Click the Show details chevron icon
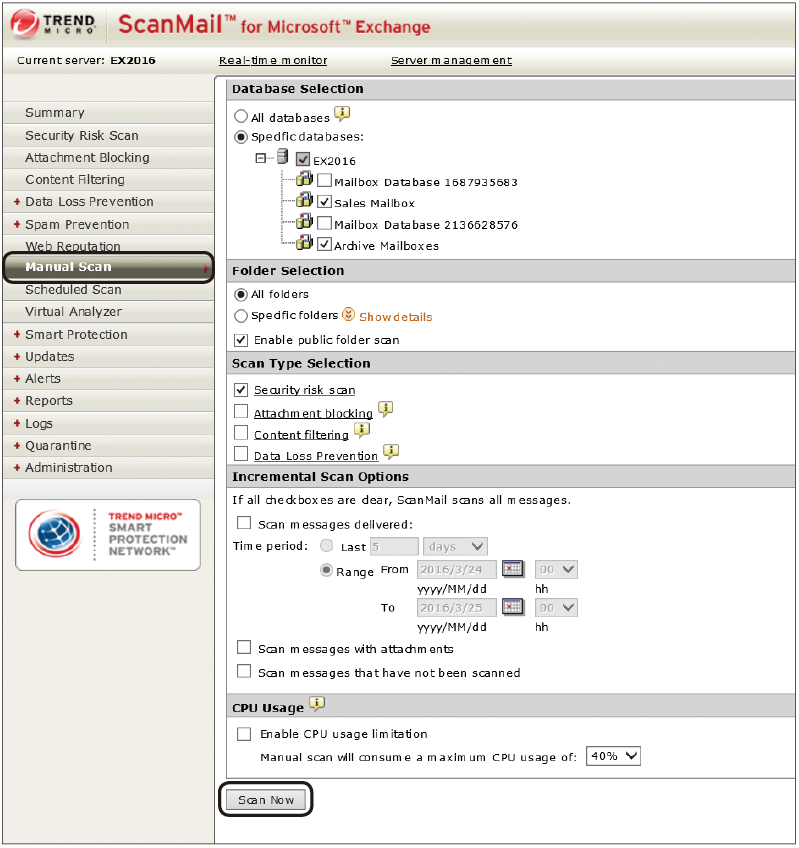 tap(349, 314)
